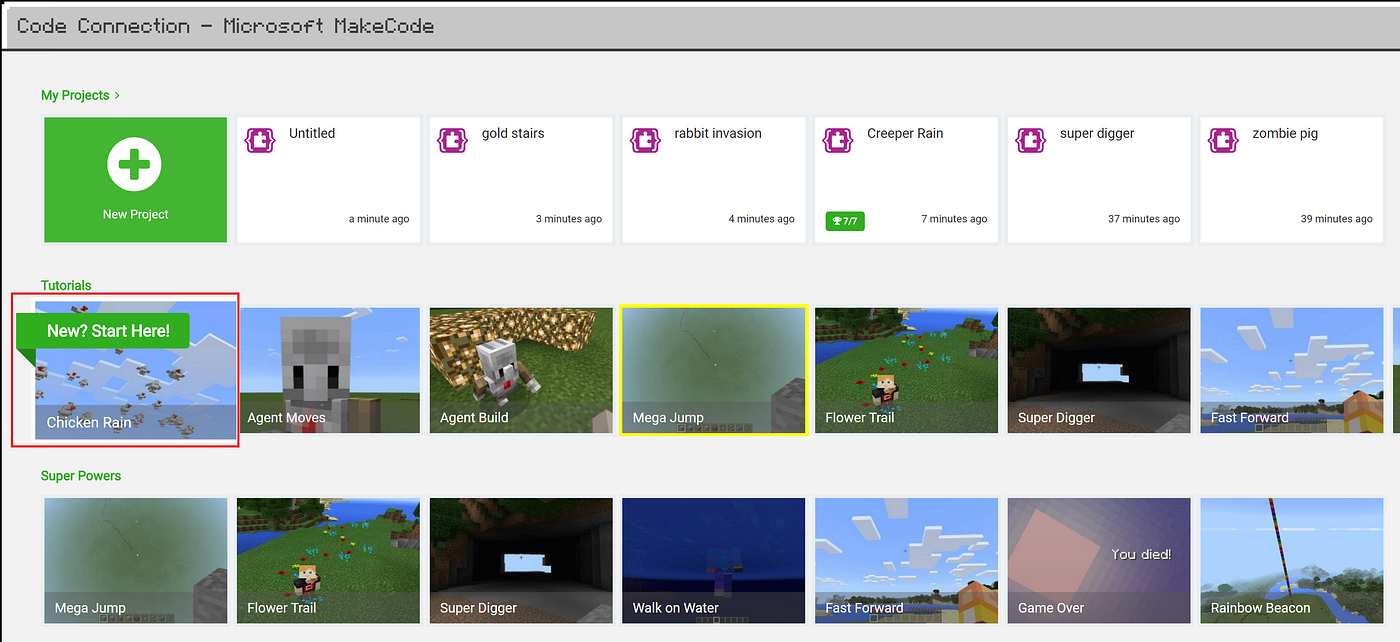Viewport: 1400px width, 642px height.
Task: Open the Agent Moves tutorial
Action: 328,370
